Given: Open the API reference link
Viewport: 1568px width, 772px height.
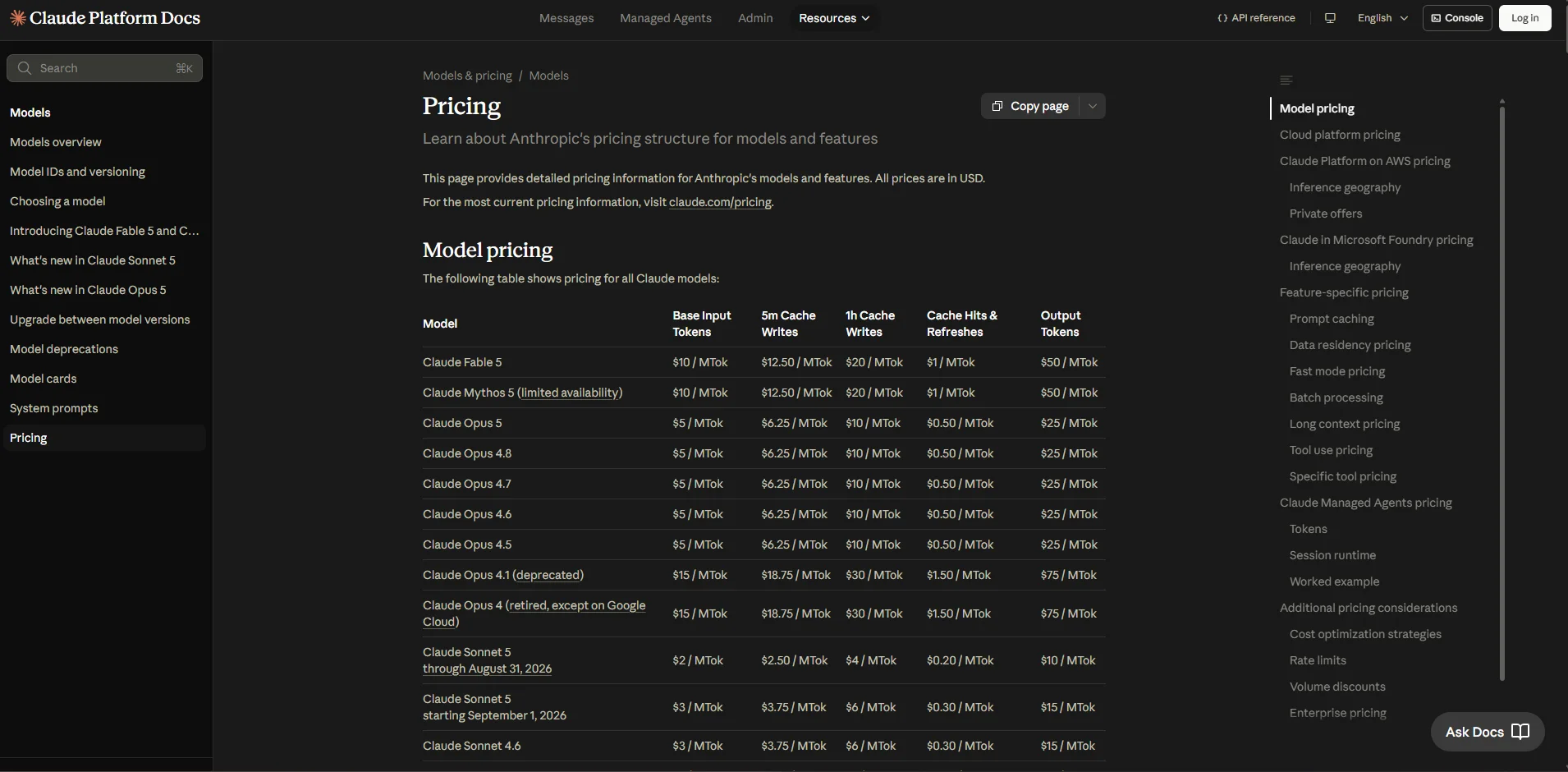Looking at the screenshot, I should click(1256, 18).
